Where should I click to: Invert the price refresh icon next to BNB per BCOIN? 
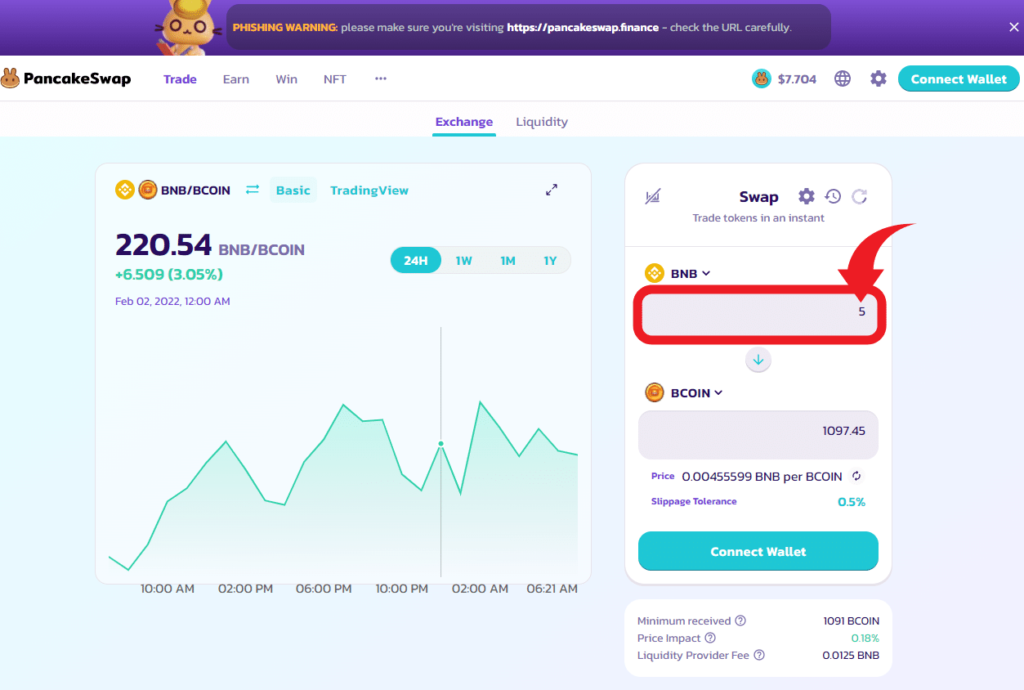(856, 477)
